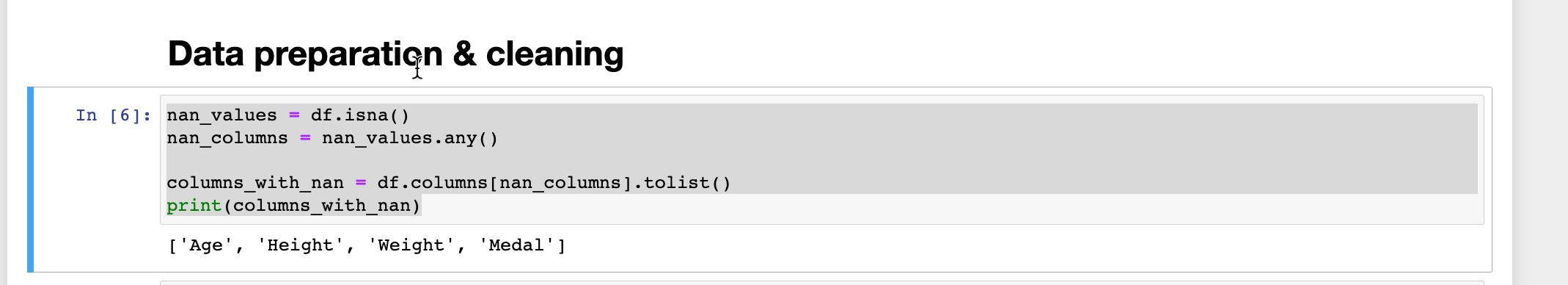The image size is (1568, 285).
Task: Click the green print keyword
Action: coord(194,206)
